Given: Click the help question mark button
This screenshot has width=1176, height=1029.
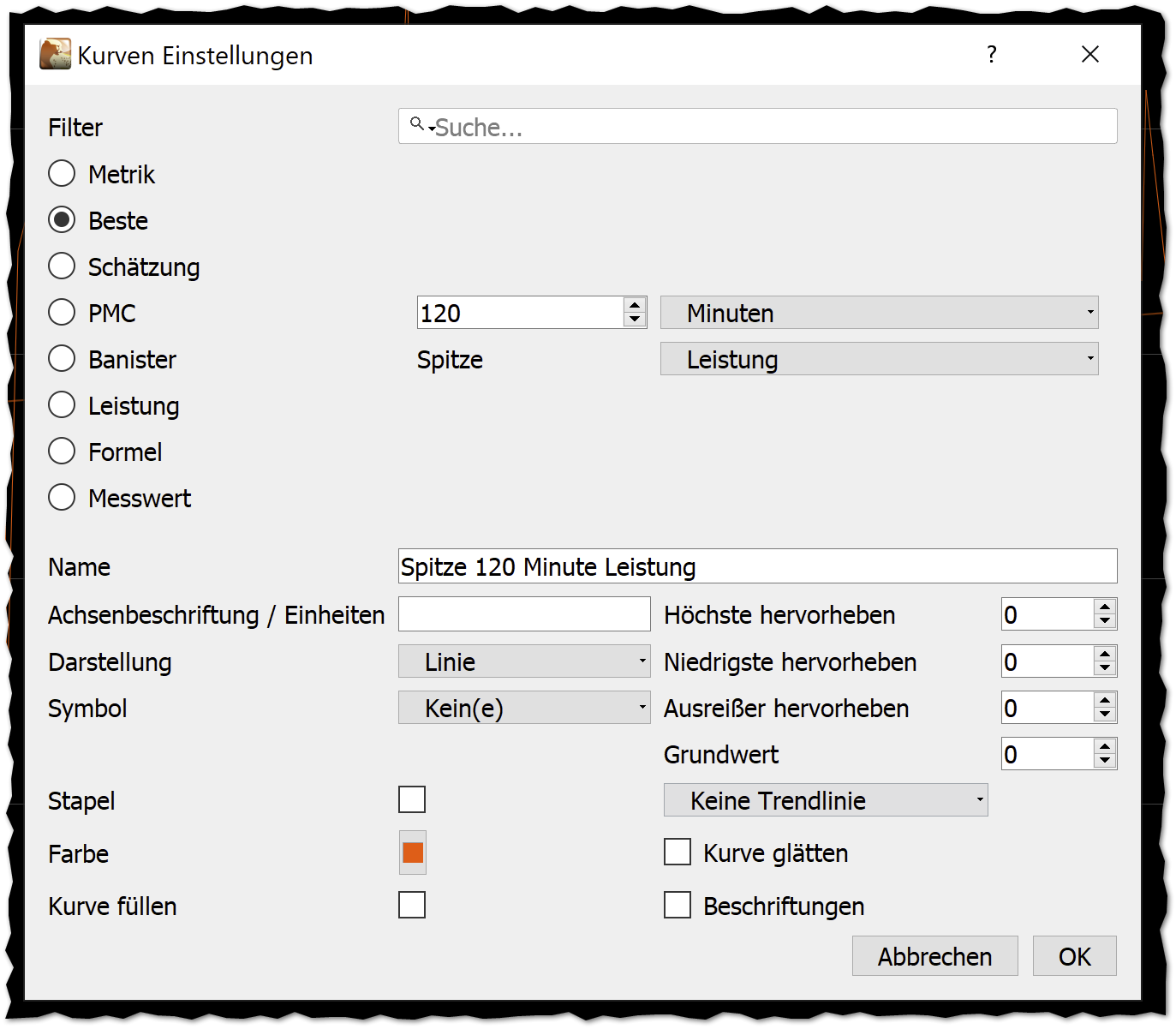Looking at the screenshot, I should (x=992, y=55).
